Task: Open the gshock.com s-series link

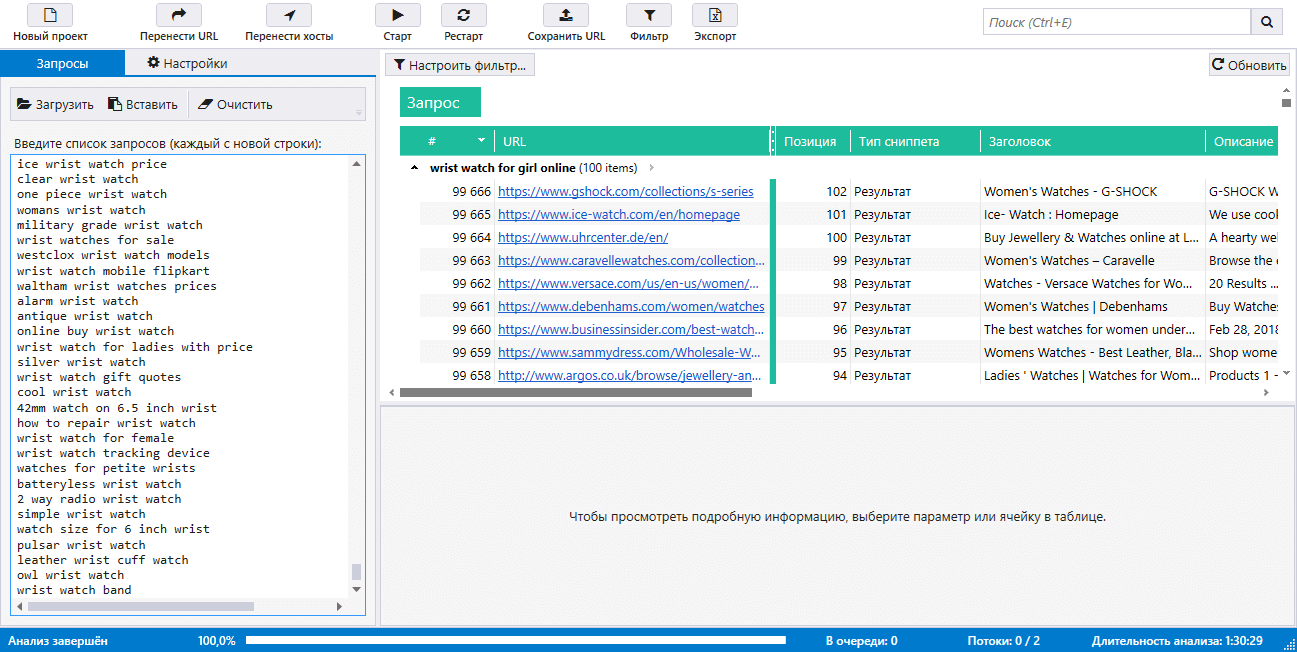Action: point(625,191)
